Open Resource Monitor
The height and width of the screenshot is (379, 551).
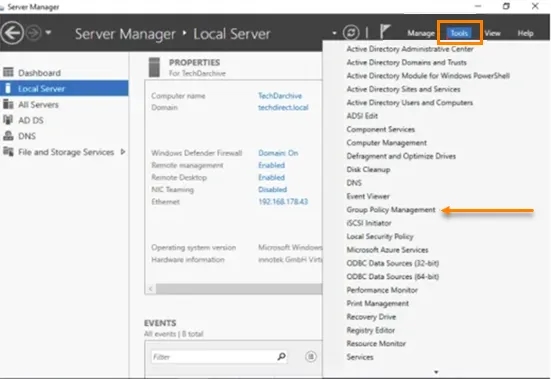click(x=376, y=344)
